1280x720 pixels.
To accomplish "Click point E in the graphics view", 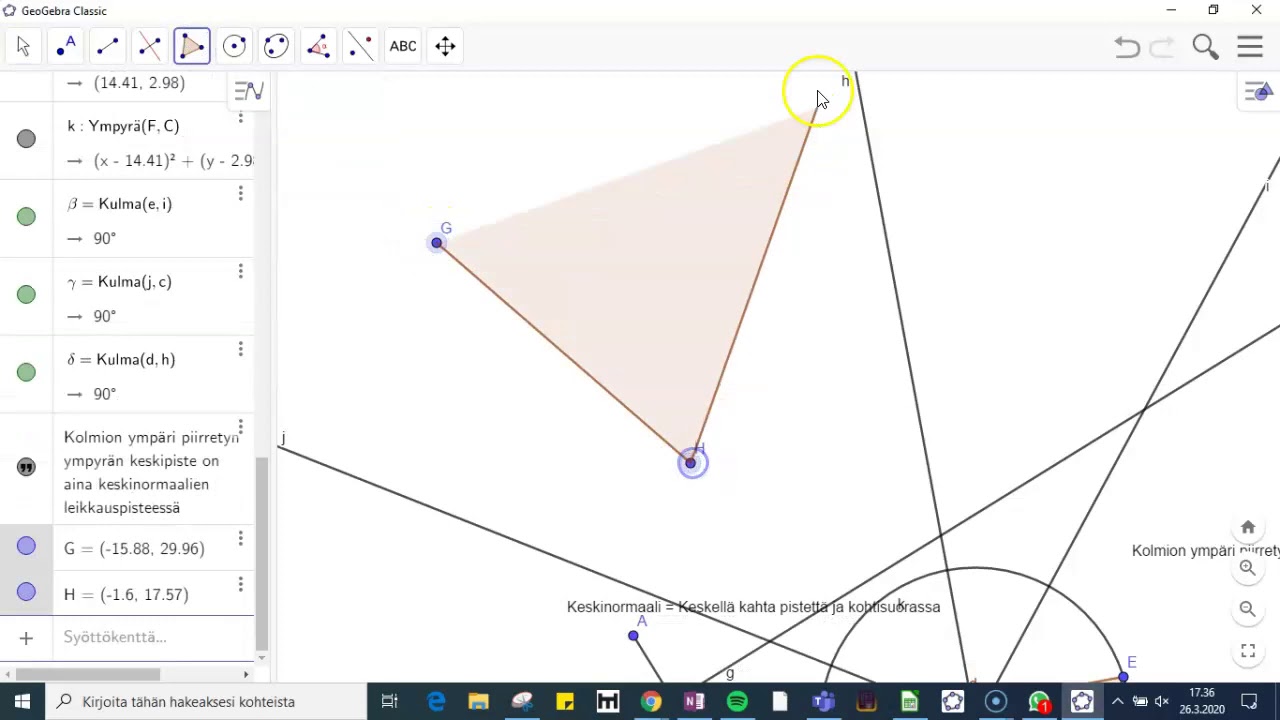I will coord(1123,677).
